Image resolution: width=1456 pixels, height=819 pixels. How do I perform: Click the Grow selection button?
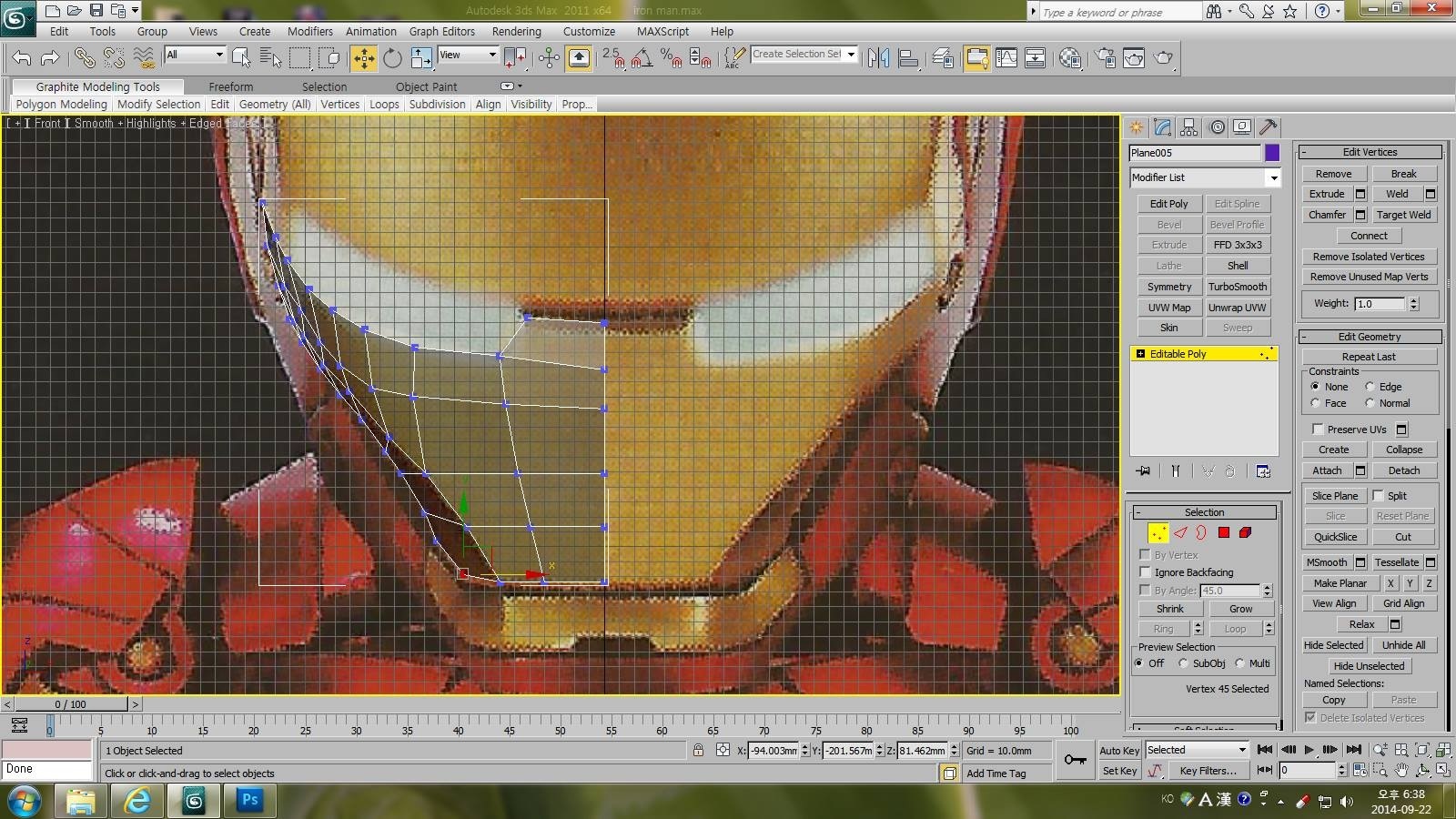pos(1241,609)
